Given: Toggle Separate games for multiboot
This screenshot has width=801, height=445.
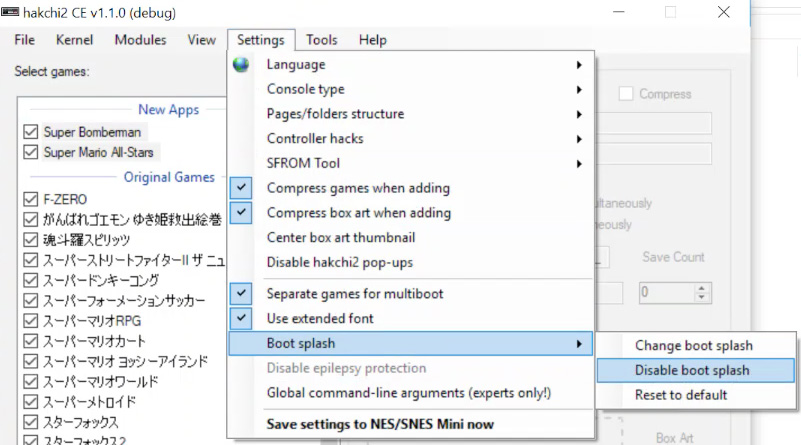Looking at the screenshot, I should pos(411,294).
